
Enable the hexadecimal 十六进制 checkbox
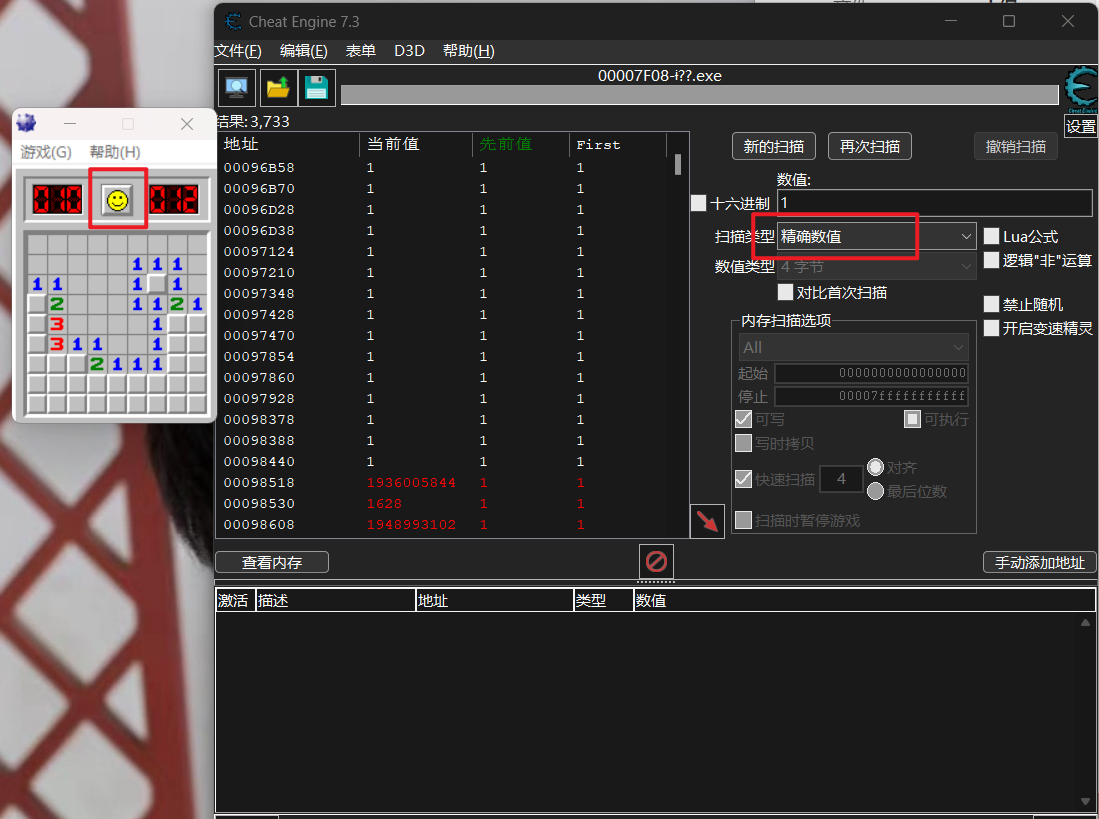coord(698,203)
